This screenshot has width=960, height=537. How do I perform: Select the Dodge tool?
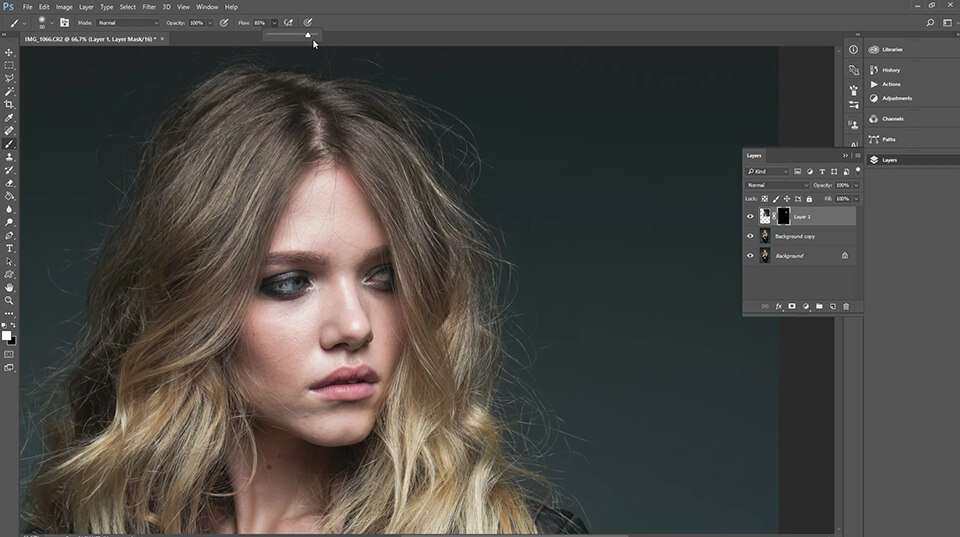pos(9,222)
